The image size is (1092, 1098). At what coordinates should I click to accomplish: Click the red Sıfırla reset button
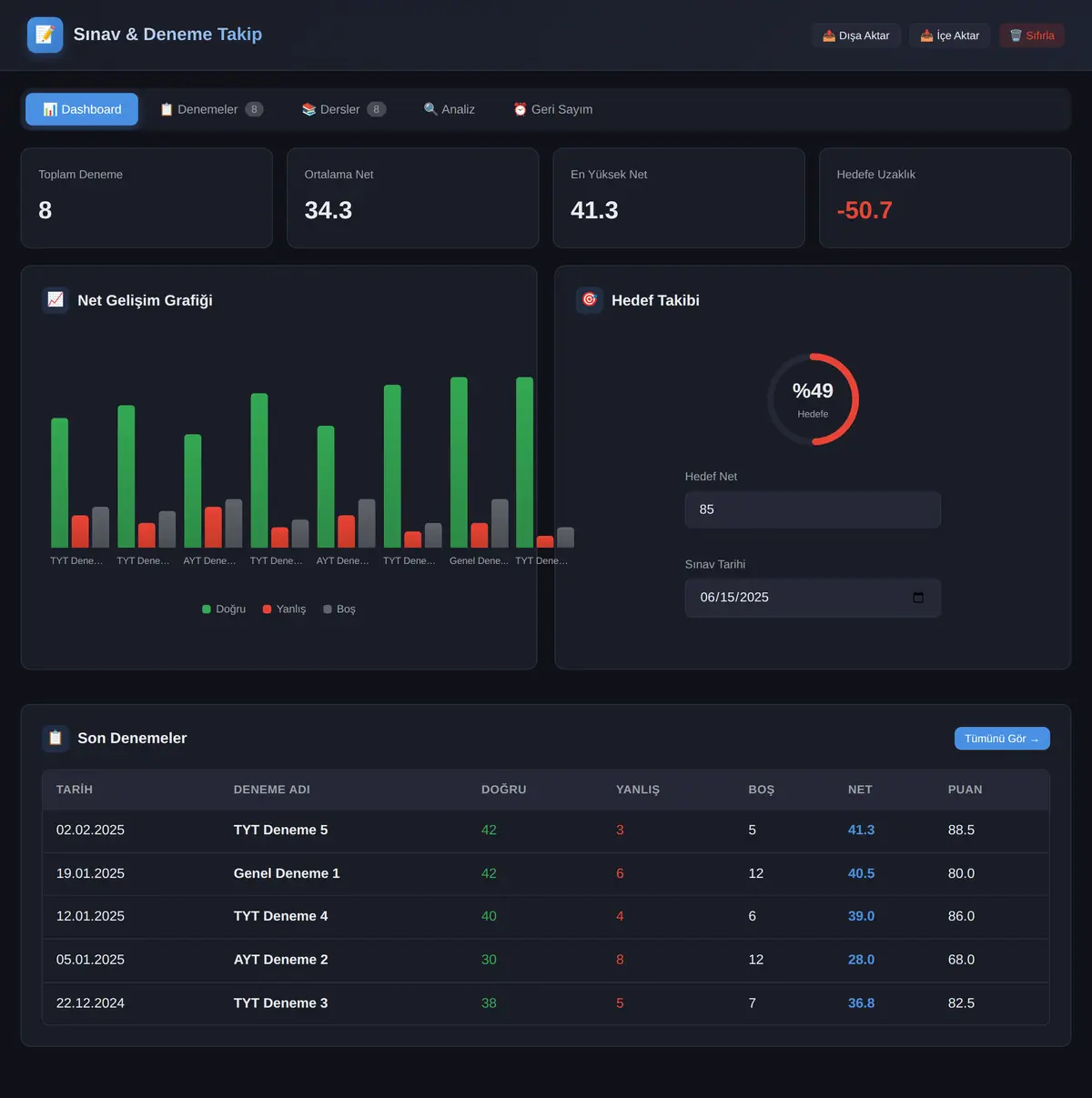coord(1032,35)
